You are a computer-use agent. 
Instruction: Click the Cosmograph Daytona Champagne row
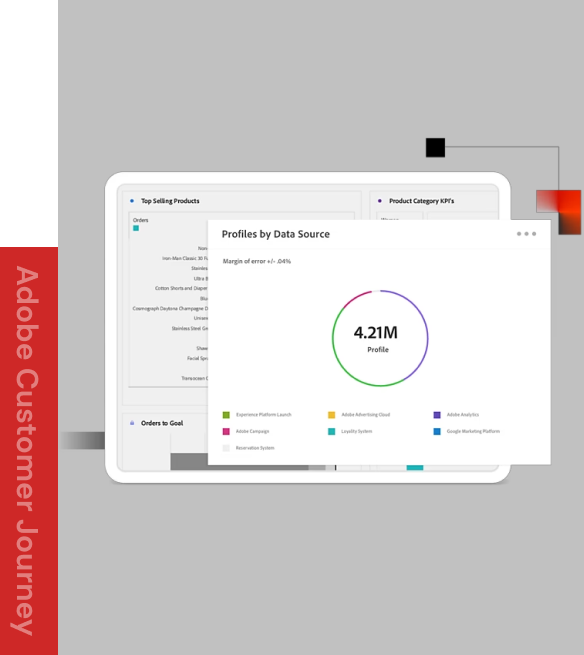pos(170,309)
